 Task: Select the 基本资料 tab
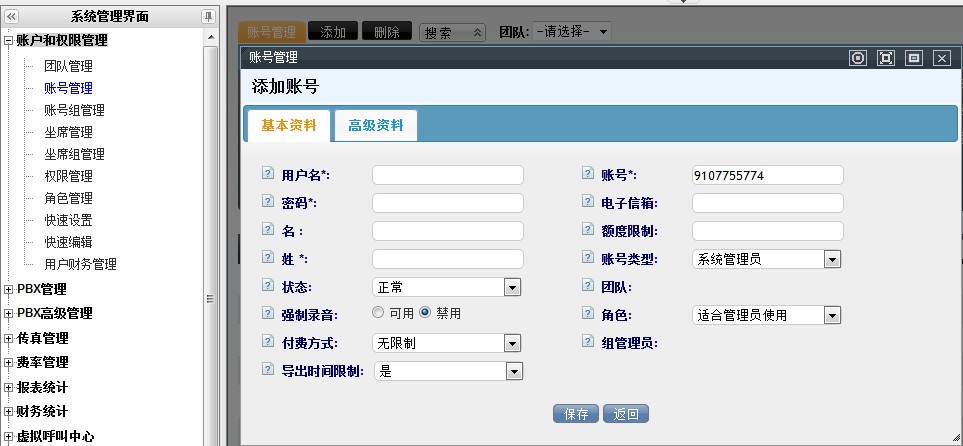289,126
